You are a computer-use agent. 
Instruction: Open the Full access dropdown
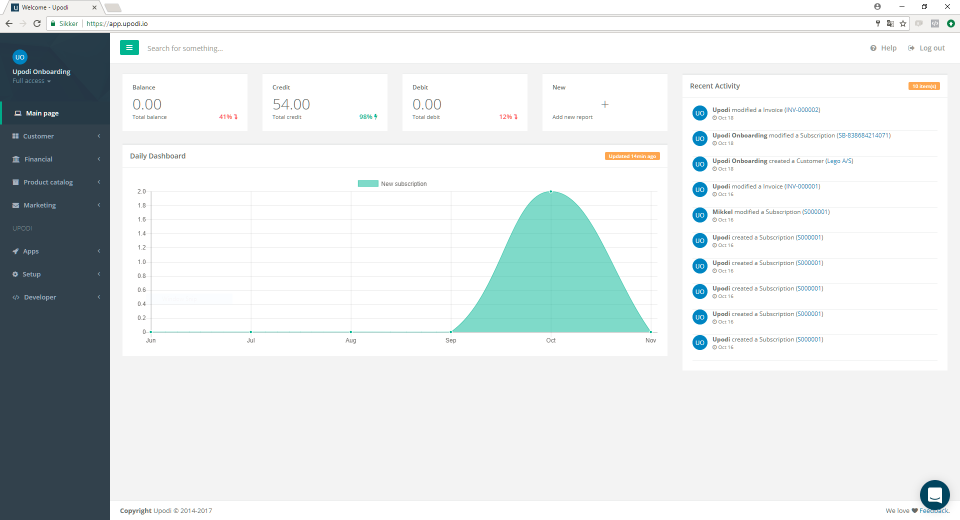click(31, 81)
